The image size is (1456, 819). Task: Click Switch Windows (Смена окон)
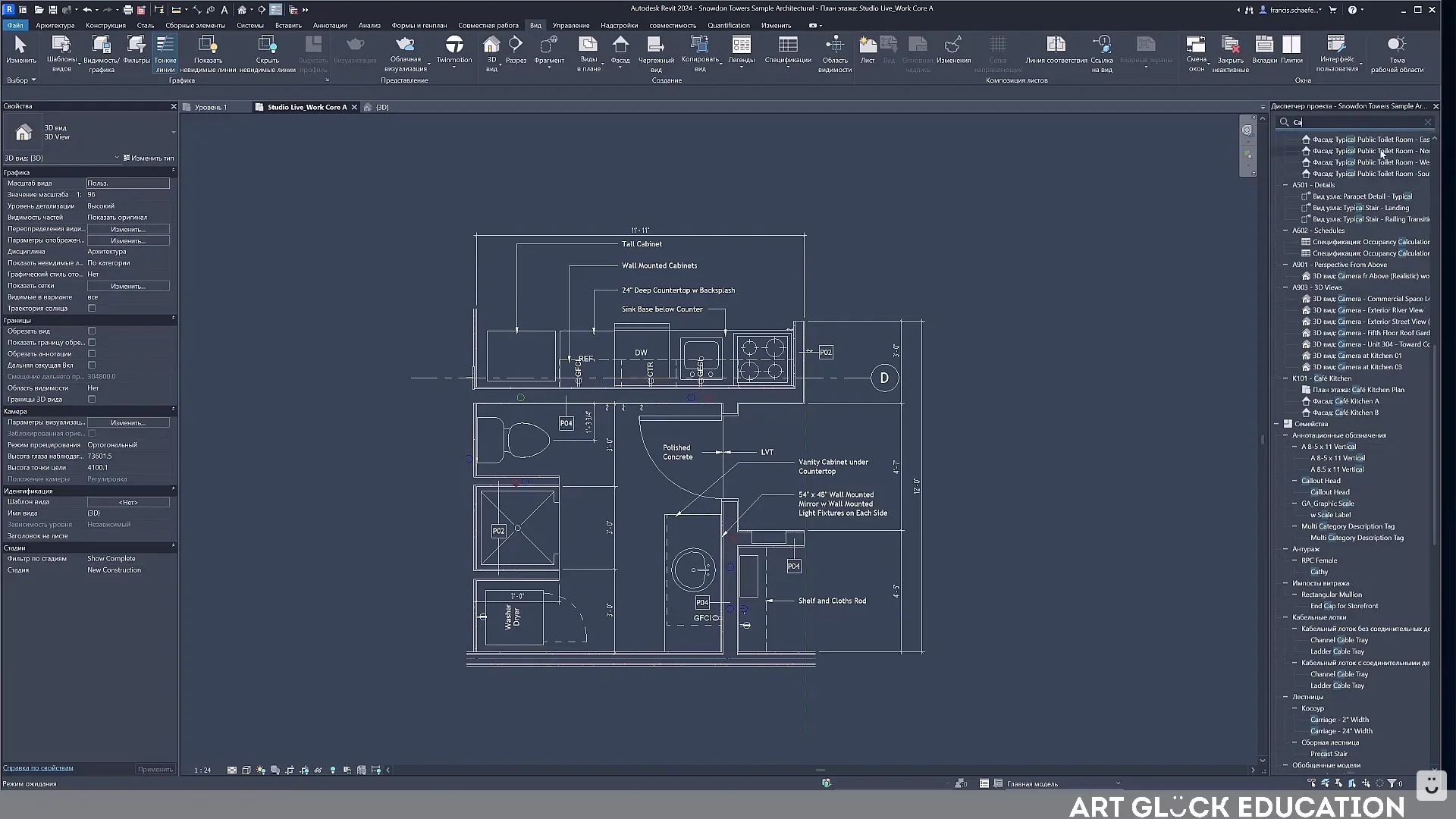pyautogui.click(x=1196, y=53)
